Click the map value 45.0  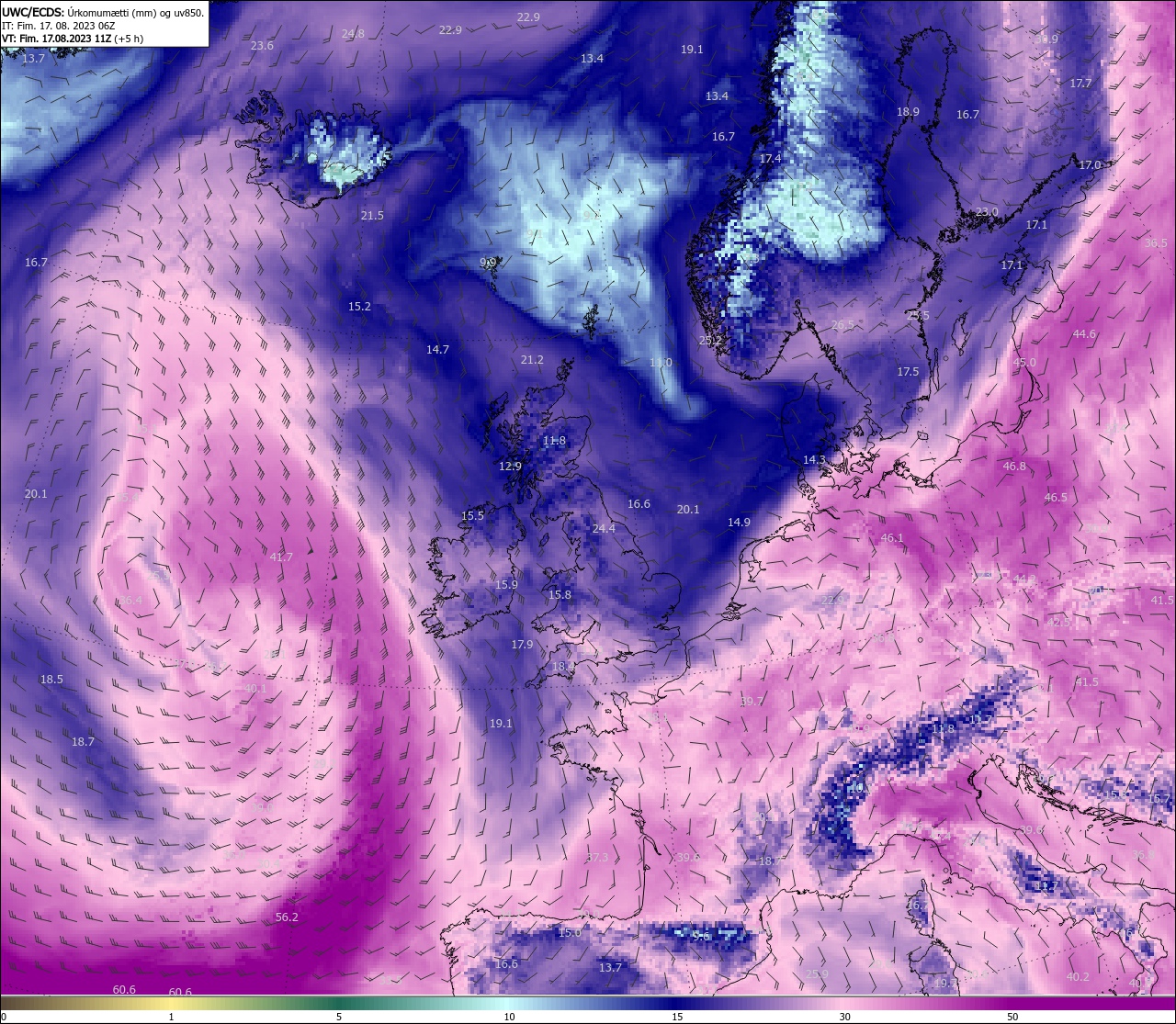click(1024, 363)
